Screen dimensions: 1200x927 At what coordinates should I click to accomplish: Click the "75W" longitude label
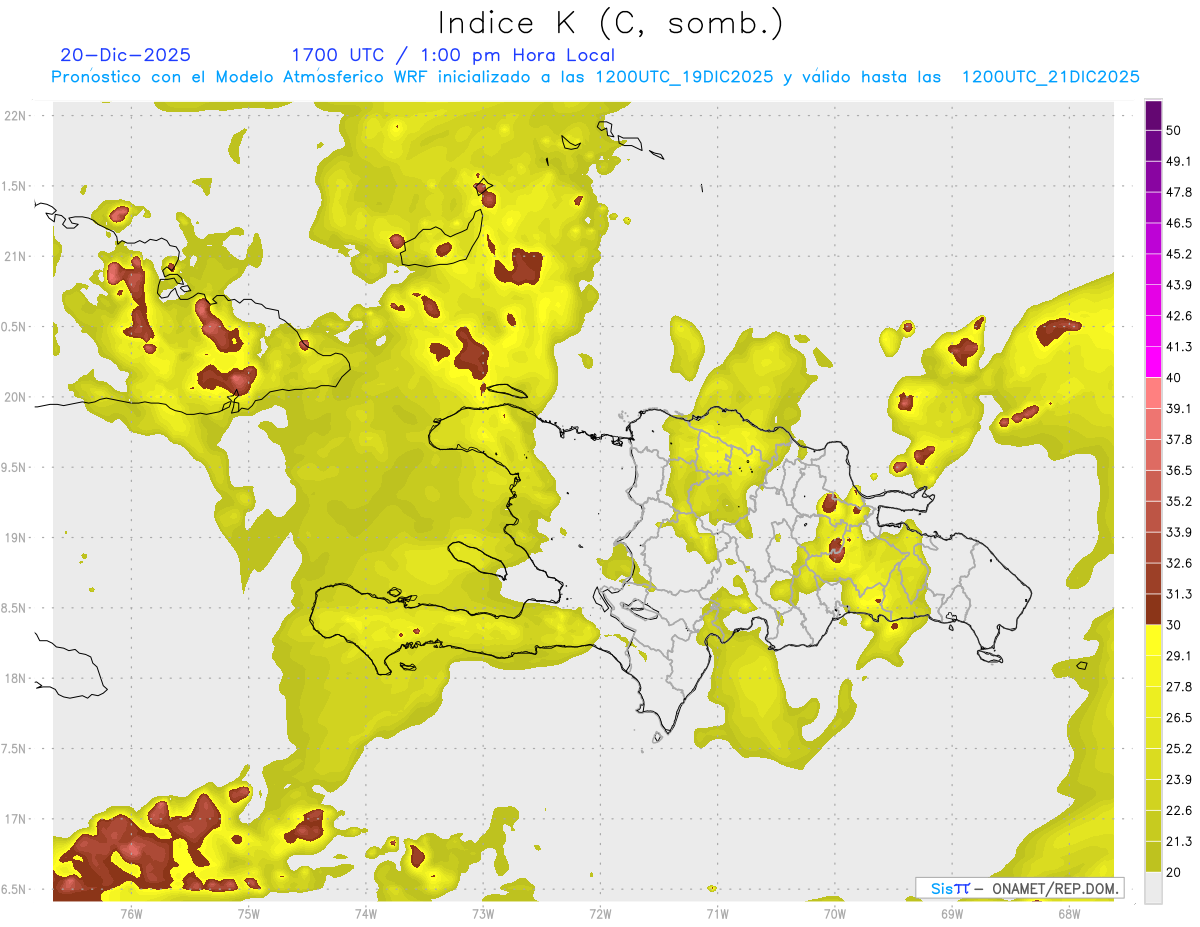(249, 912)
